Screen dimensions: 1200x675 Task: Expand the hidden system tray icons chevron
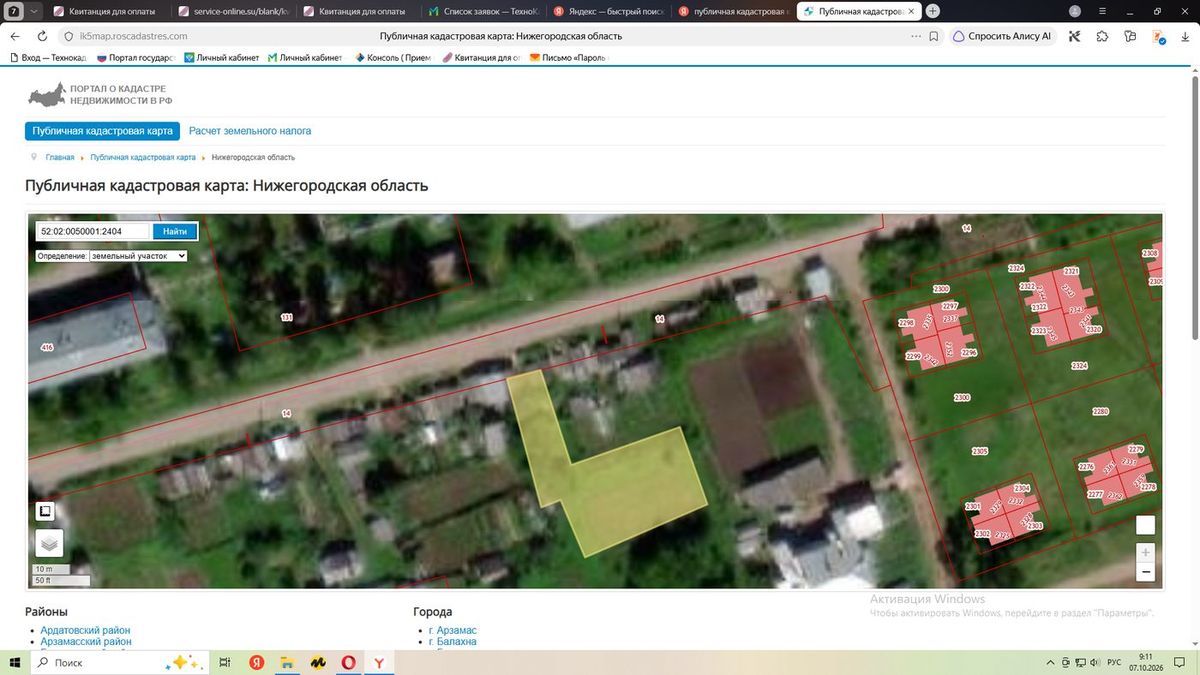pyautogui.click(x=1050, y=663)
